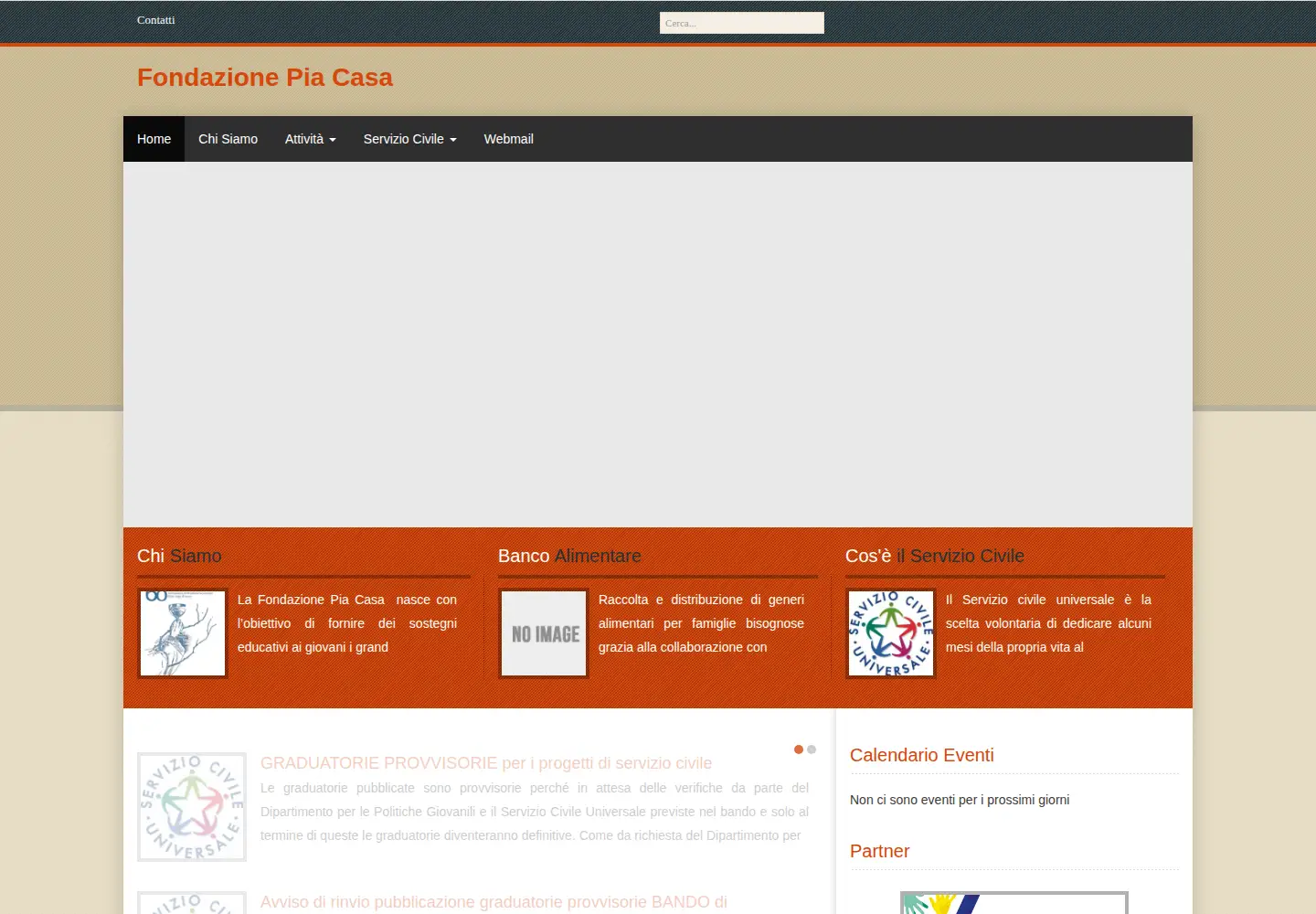Click the Calendario Eventi heading
The width and height of the screenshot is (1316, 914).
click(x=921, y=755)
